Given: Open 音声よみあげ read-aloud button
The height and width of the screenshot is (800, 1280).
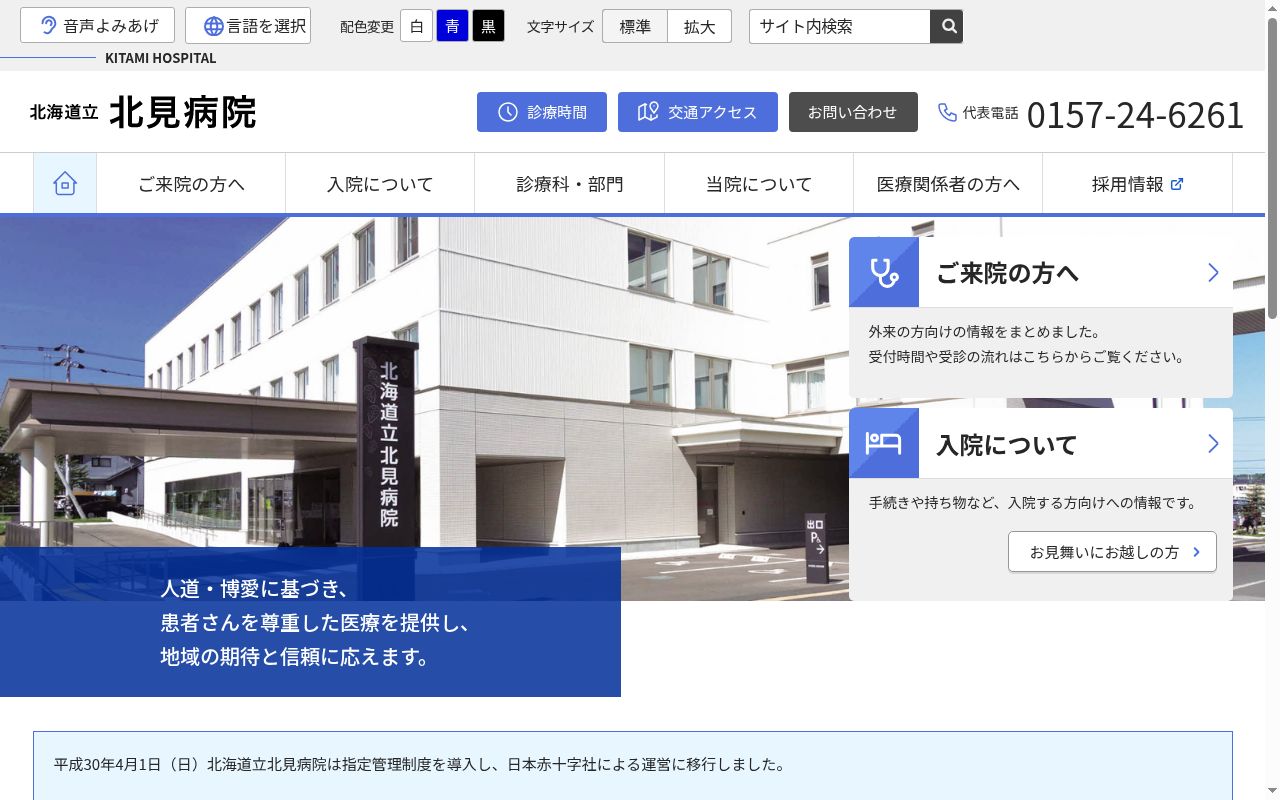Looking at the screenshot, I should (x=97, y=26).
